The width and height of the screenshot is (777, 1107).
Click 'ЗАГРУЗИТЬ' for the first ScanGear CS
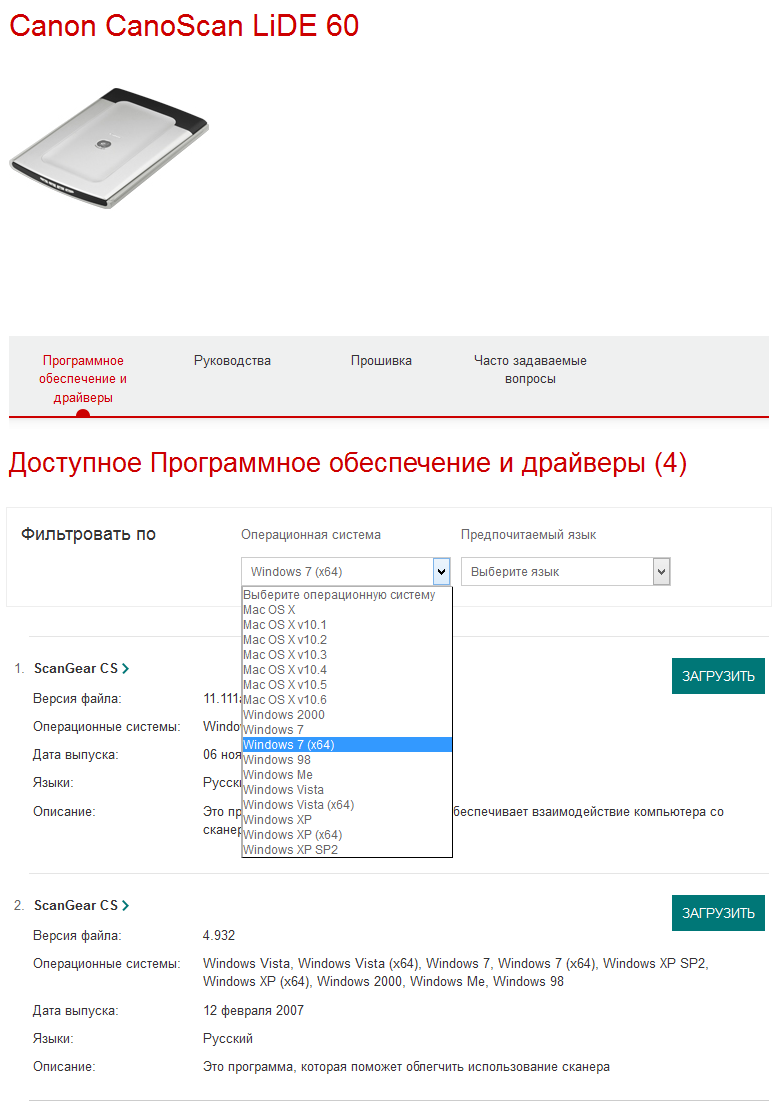coord(718,676)
